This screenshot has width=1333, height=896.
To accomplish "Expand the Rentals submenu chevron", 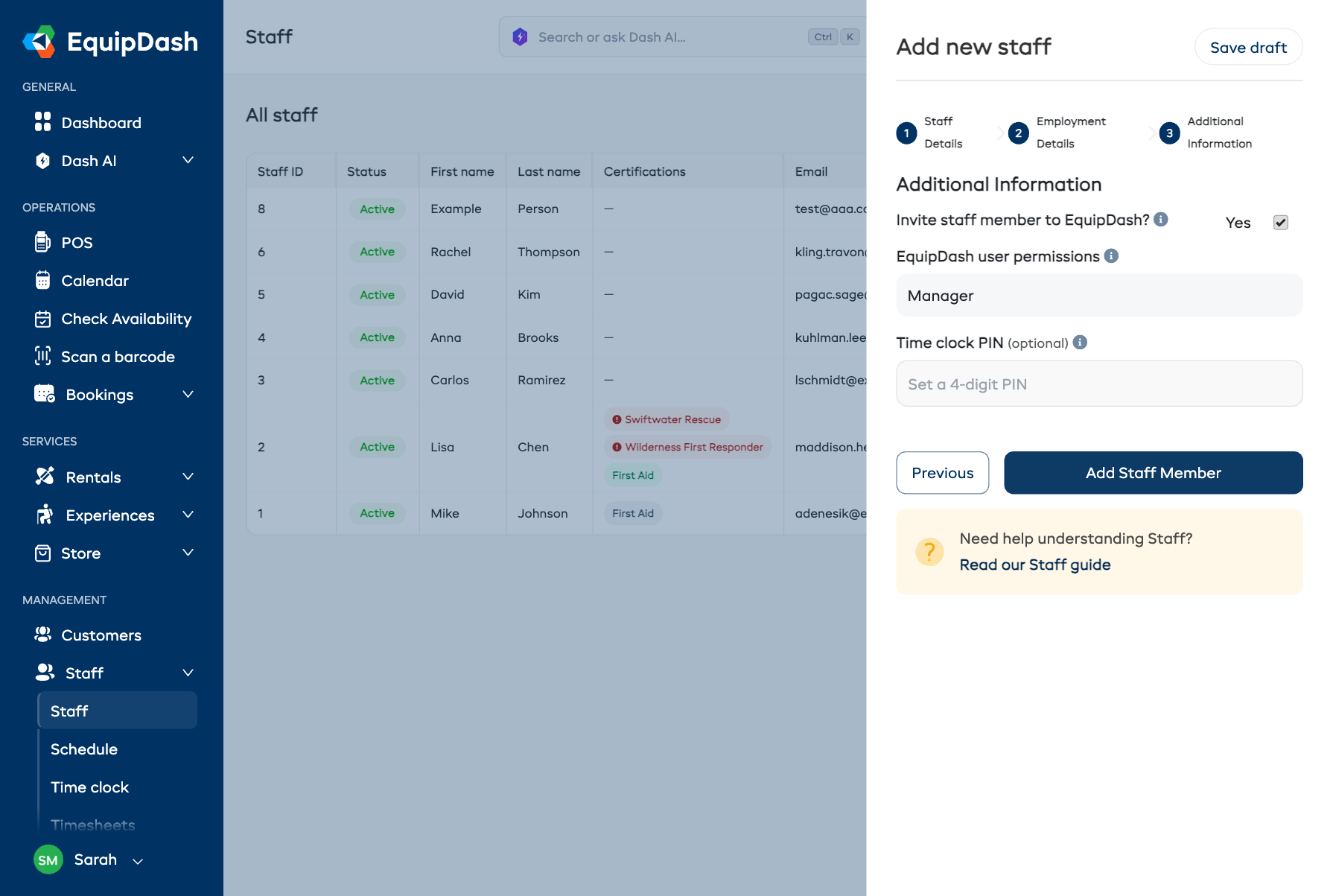I will tap(188, 477).
